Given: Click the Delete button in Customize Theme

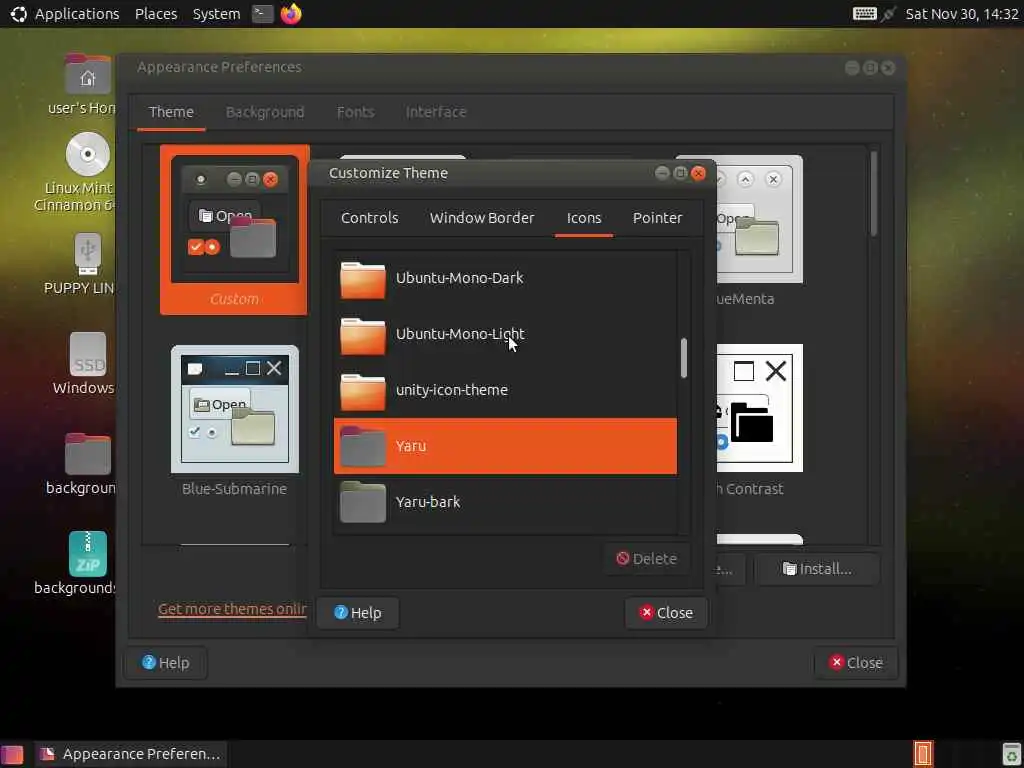Looking at the screenshot, I should click(x=646, y=559).
